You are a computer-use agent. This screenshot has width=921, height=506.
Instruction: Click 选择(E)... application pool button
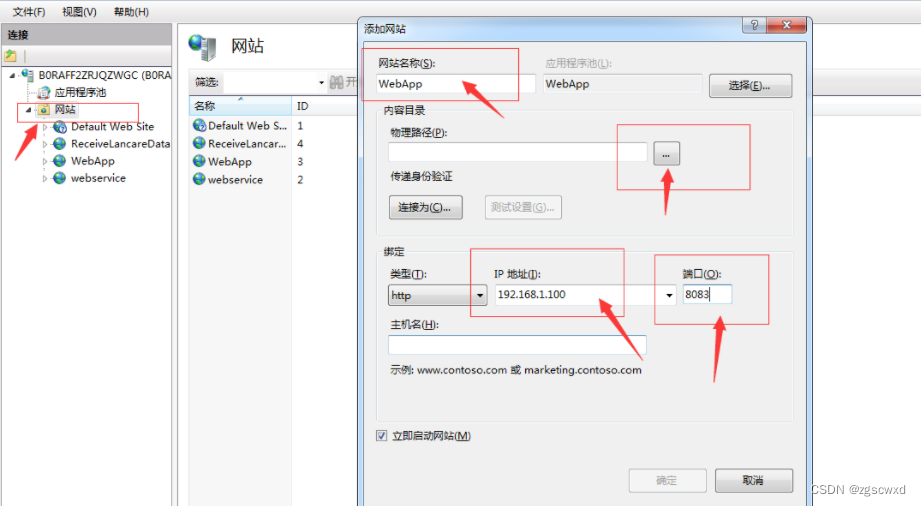tap(750, 86)
